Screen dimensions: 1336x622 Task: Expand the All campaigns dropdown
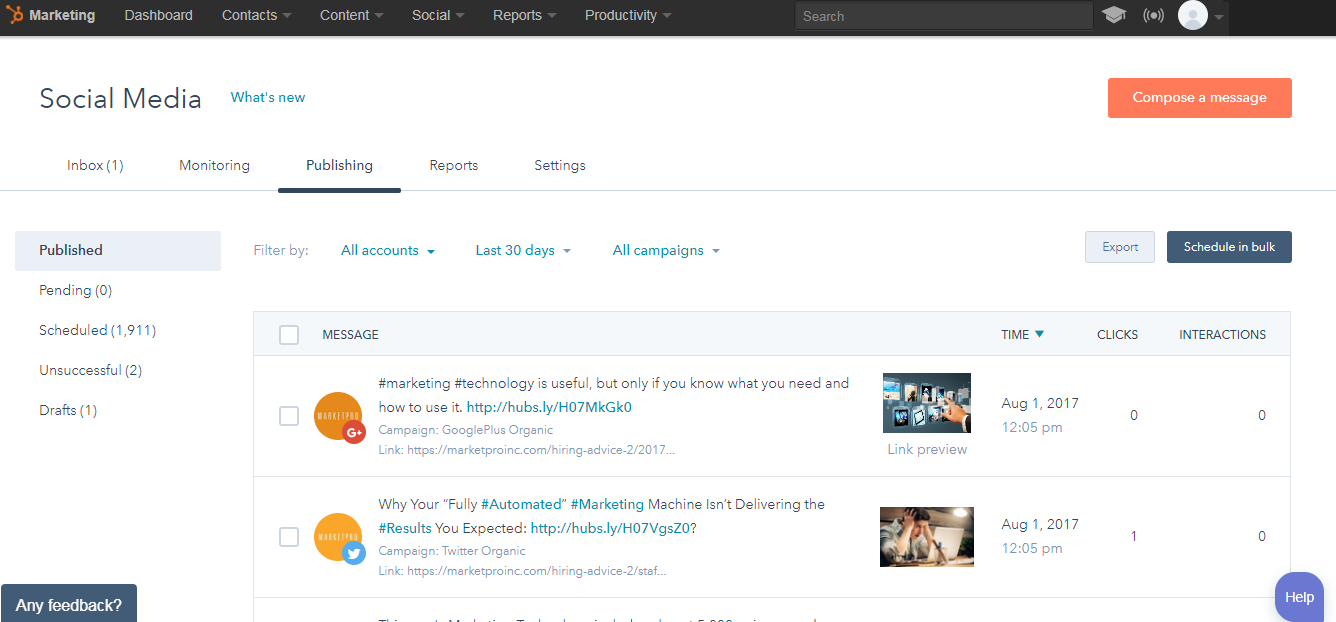(666, 250)
